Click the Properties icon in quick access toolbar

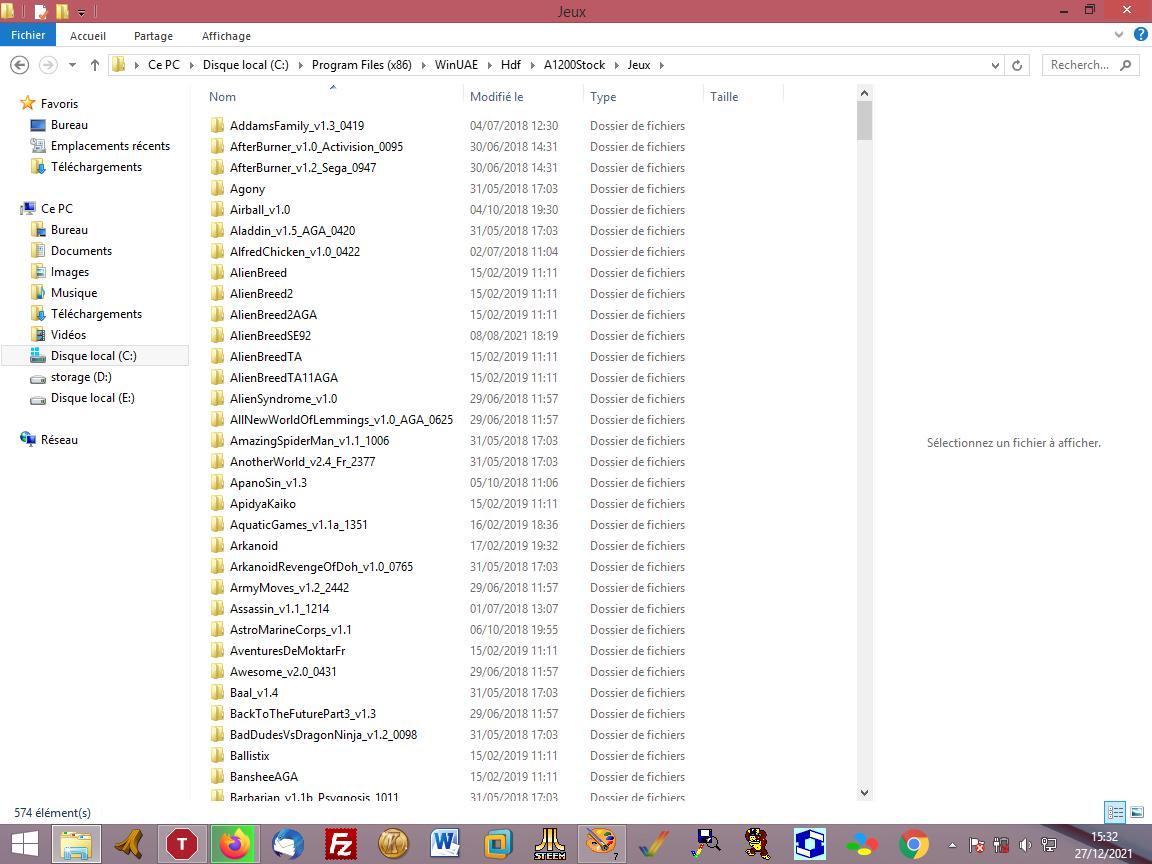click(41, 11)
